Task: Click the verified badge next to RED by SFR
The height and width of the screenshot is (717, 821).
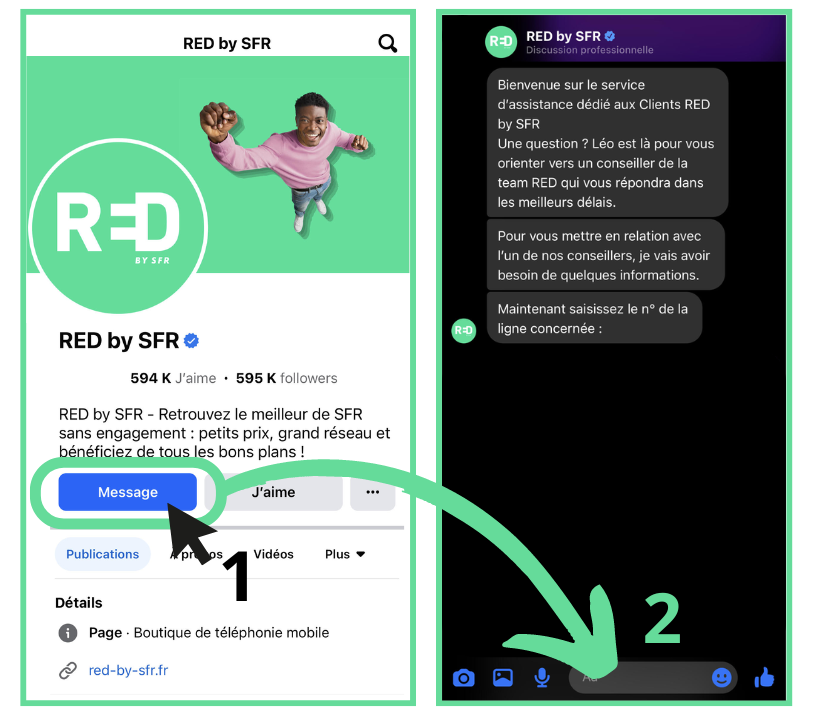Action: 190,340
